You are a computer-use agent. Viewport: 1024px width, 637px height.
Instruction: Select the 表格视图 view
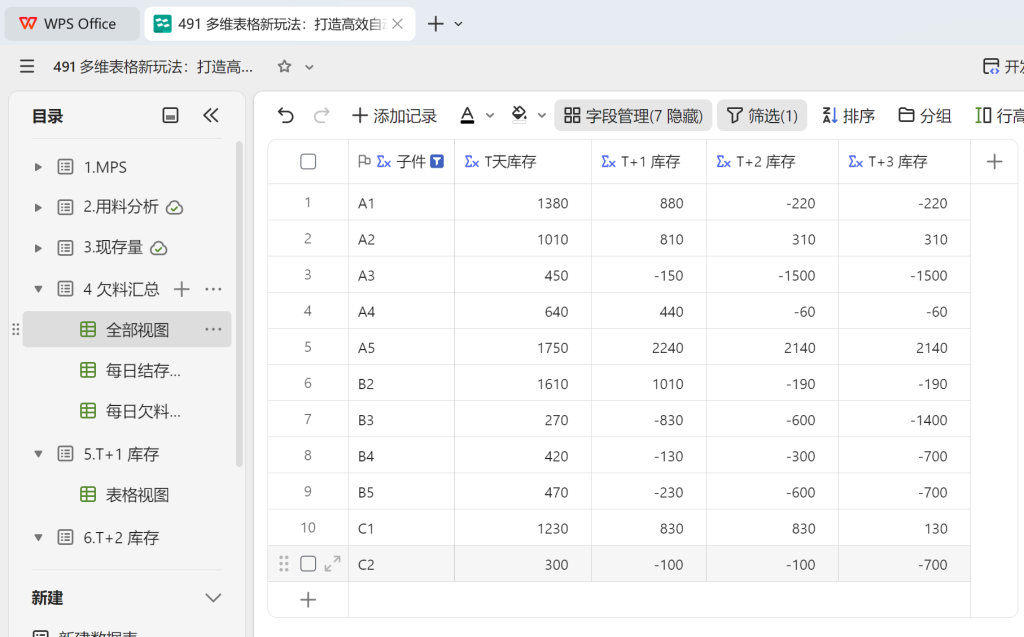tap(124, 495)
